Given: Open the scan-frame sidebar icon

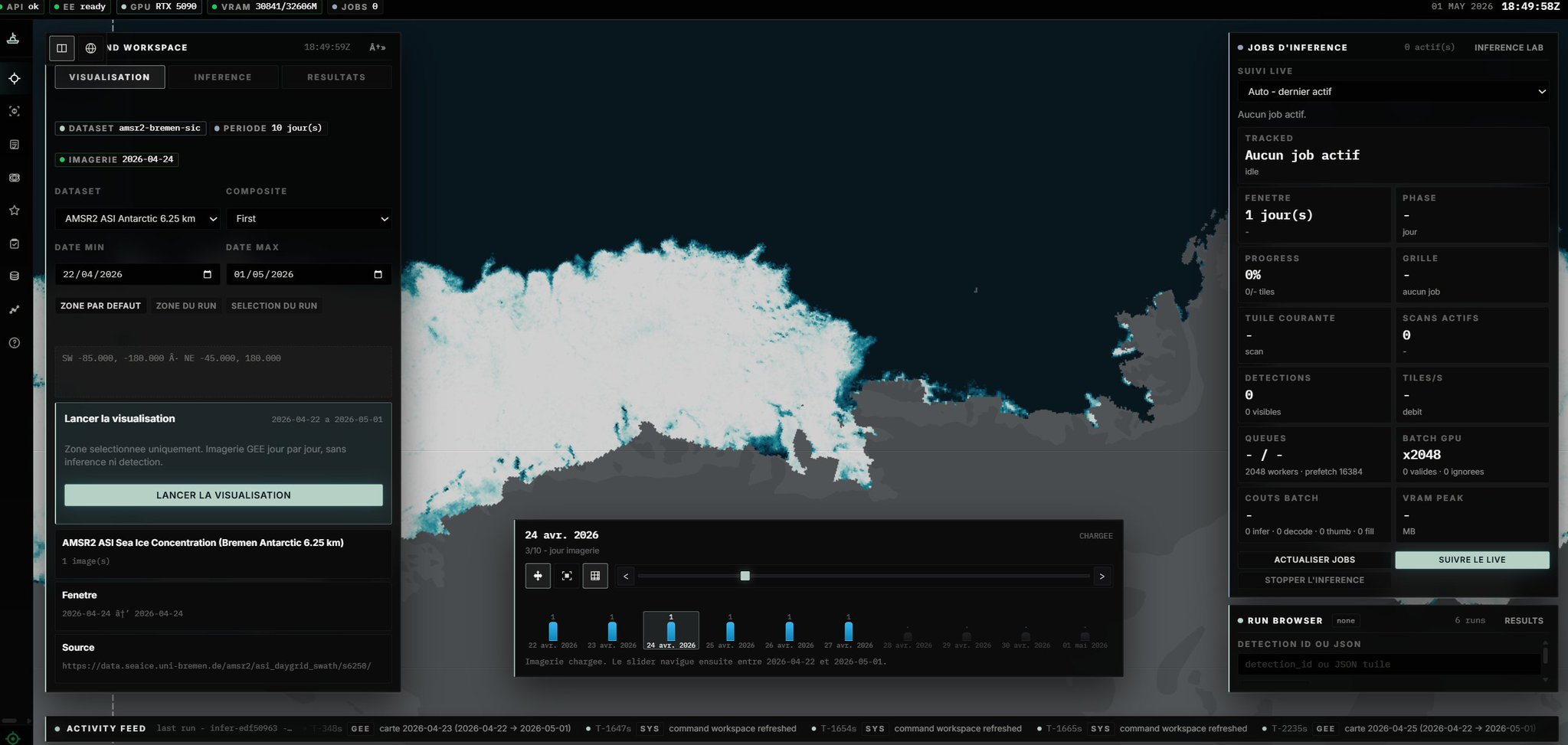Looking at the screenshot, I should pos(14,111).
